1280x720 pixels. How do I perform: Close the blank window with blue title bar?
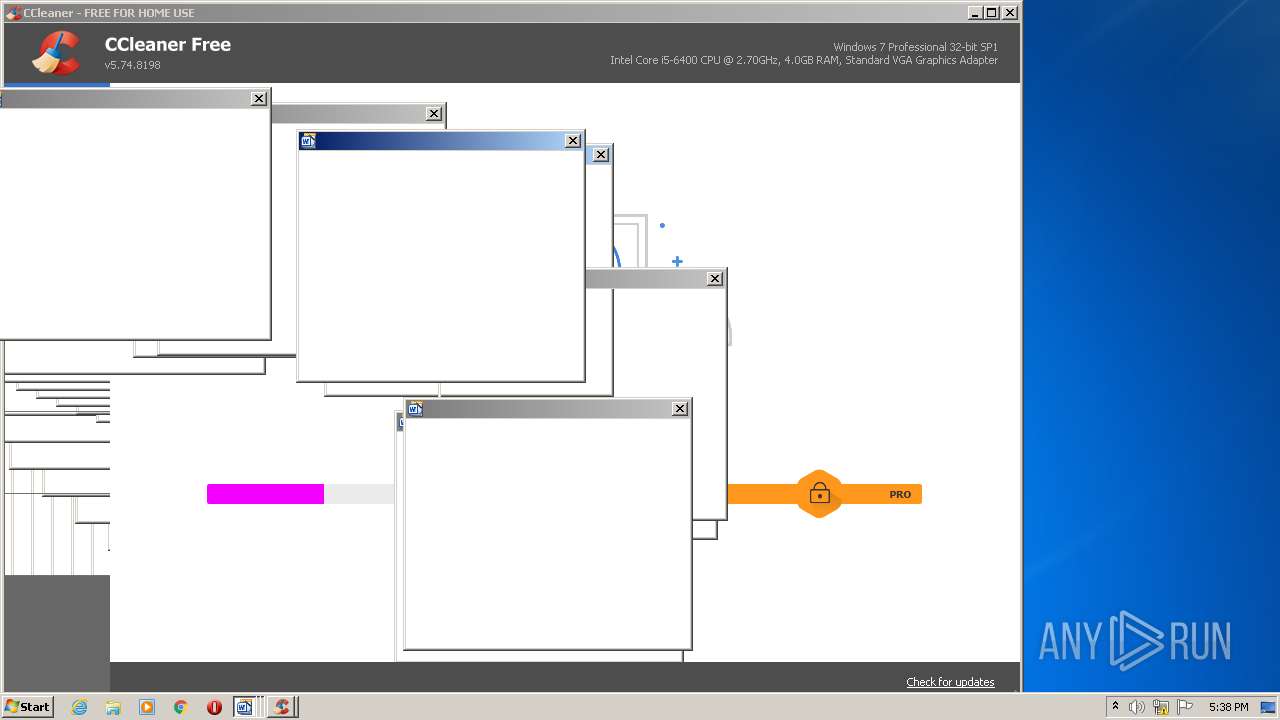pos(573,141)
